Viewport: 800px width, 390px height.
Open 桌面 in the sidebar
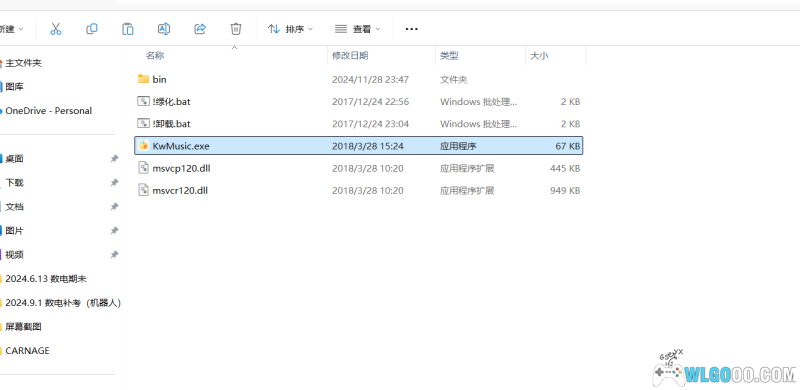[x=14, y=159]
